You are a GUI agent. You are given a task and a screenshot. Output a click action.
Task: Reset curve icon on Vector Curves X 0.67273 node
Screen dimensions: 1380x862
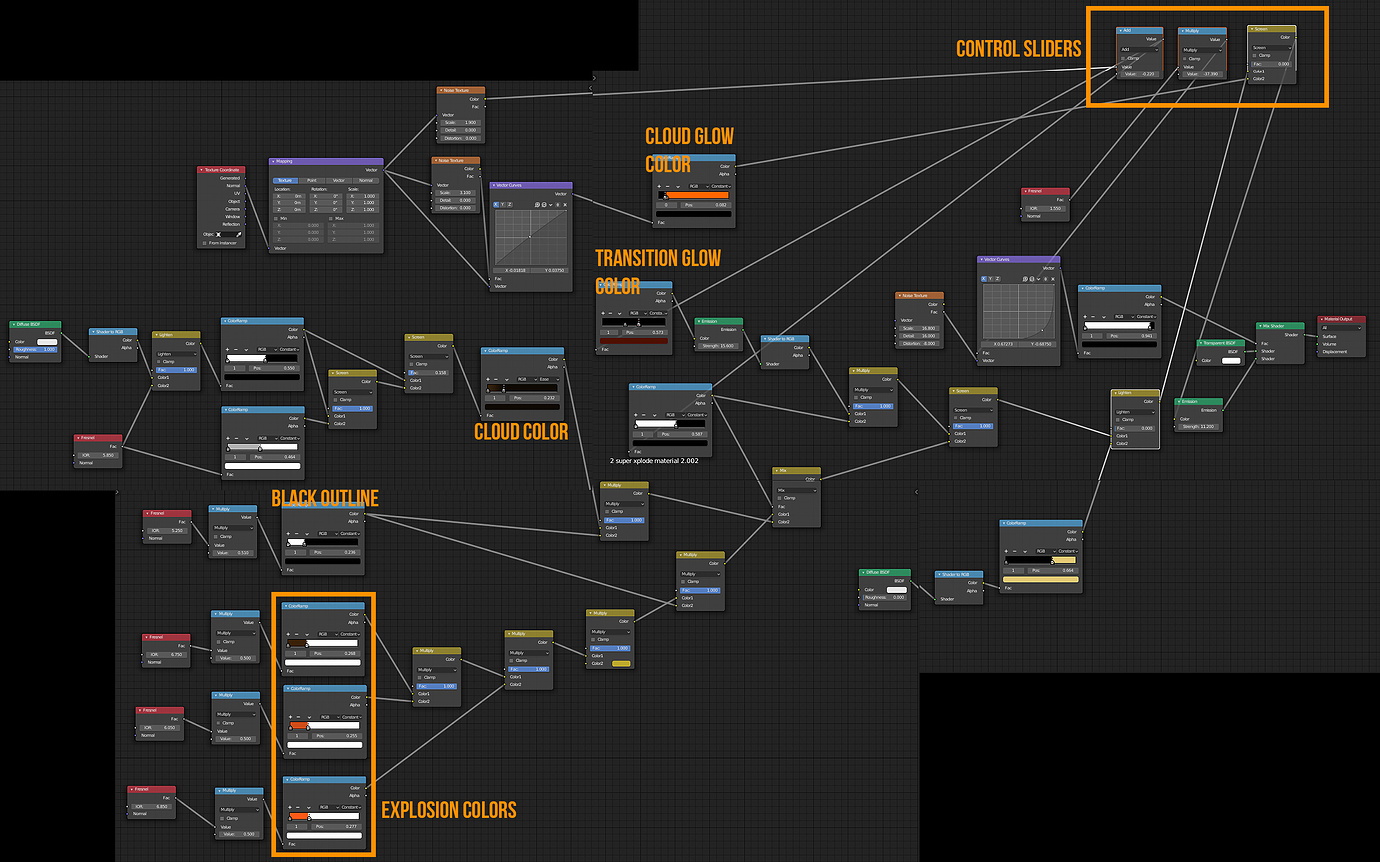pos(1053,279)
